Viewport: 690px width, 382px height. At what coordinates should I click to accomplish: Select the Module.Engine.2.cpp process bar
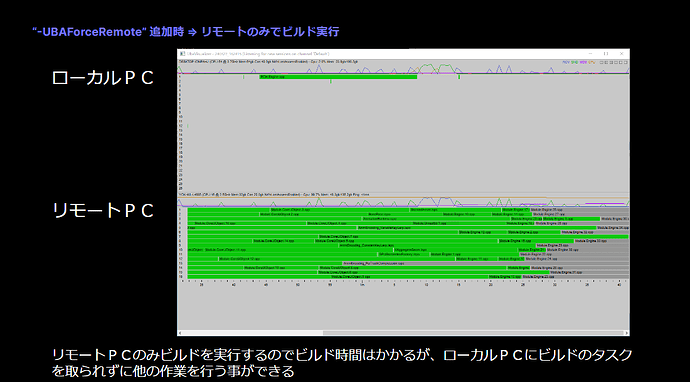(x=534, y=232)
